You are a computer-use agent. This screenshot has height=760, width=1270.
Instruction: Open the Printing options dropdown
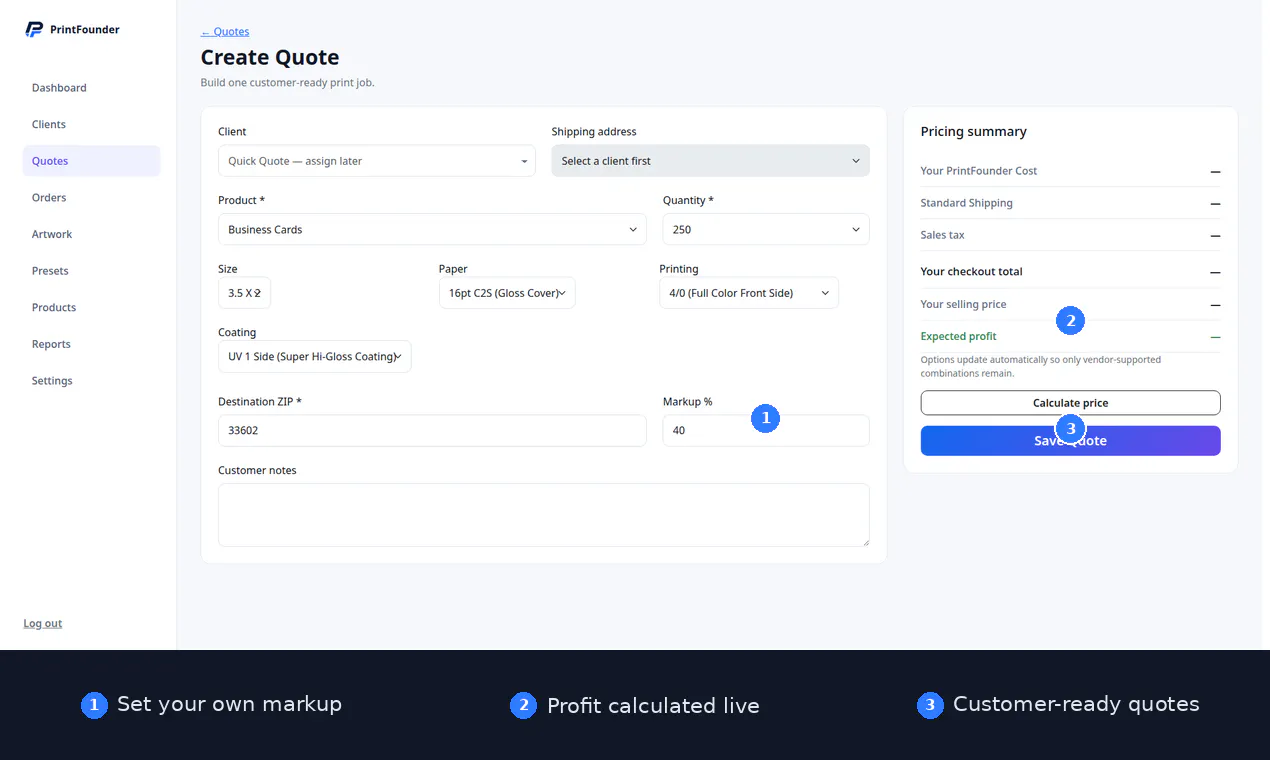coord(749,293)
